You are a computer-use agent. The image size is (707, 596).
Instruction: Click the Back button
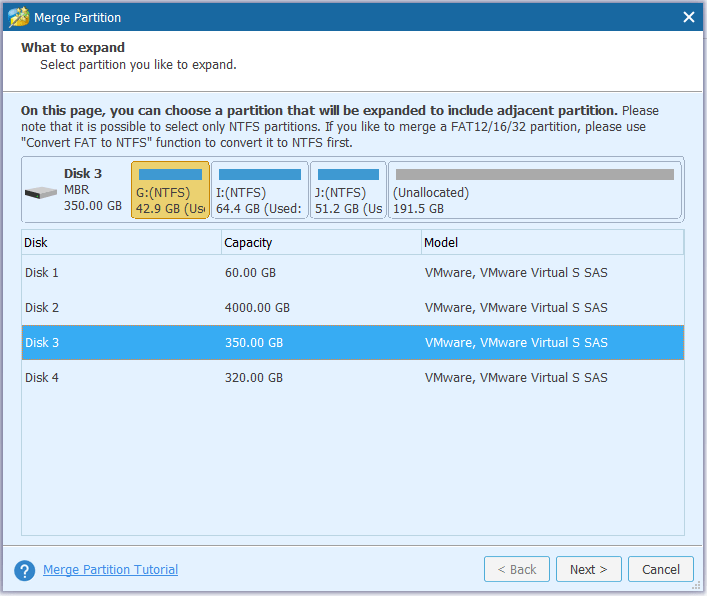coord(517,569)
